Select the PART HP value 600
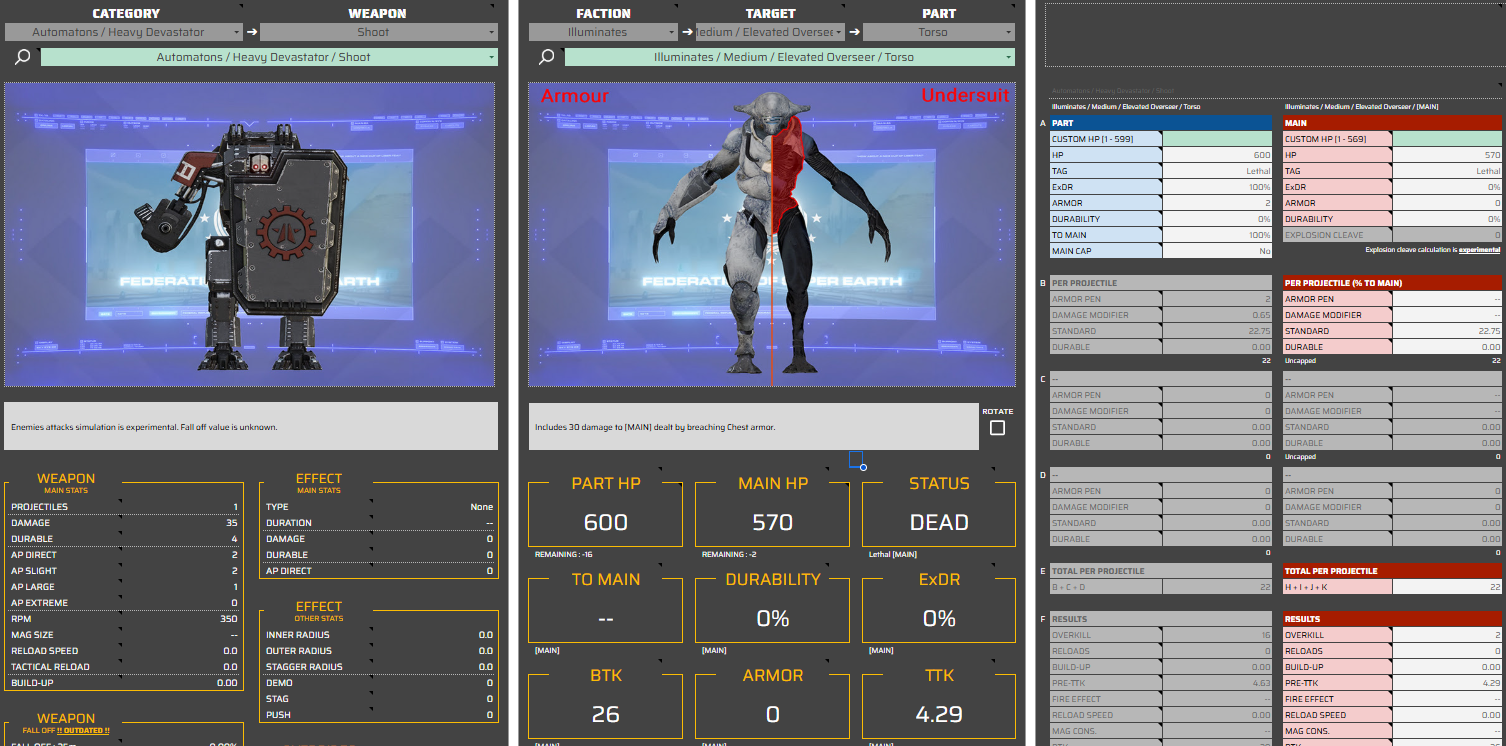The image size is (1506, 746). pos(606,522)
